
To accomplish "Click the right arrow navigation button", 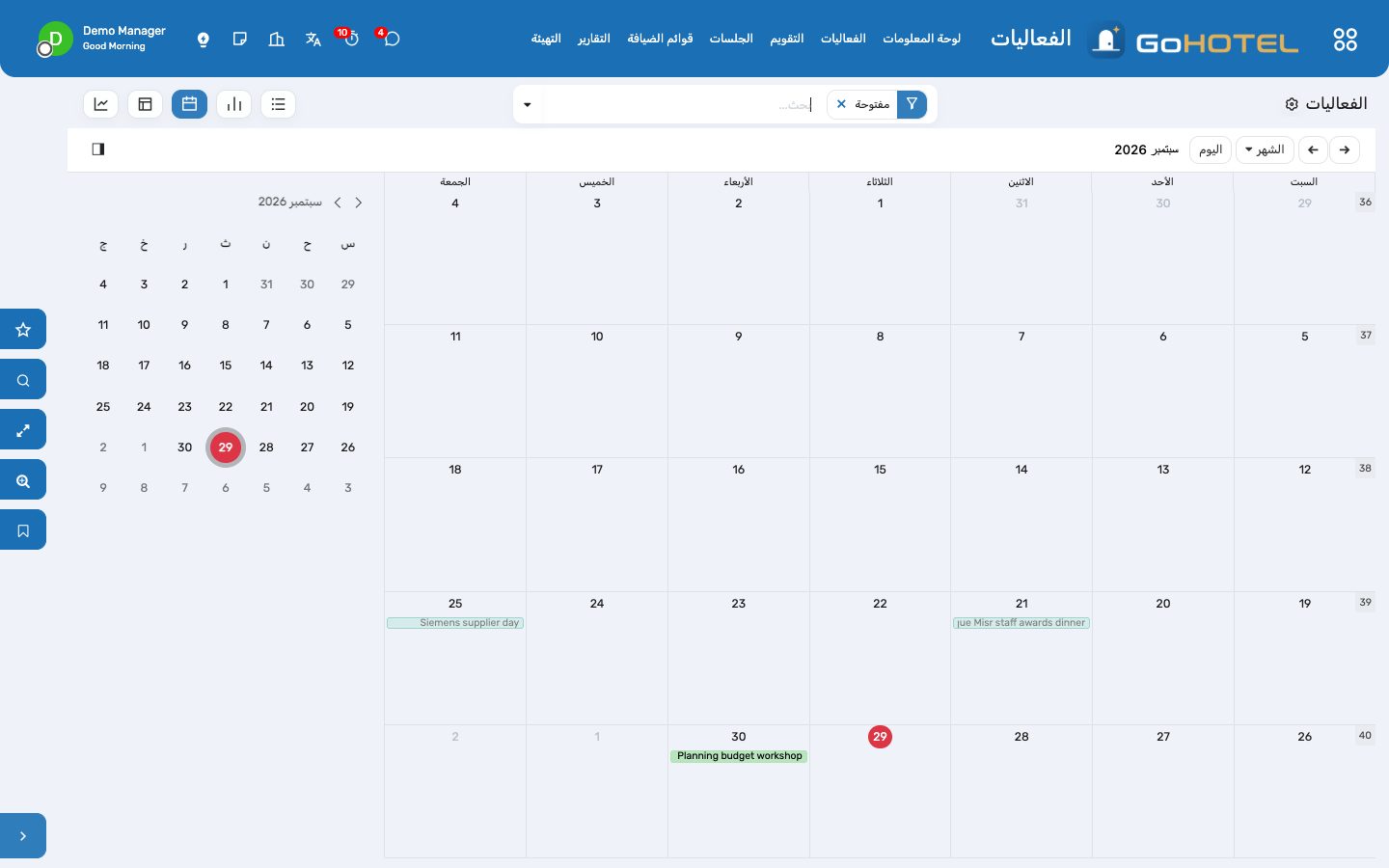I will point(1345,149).
